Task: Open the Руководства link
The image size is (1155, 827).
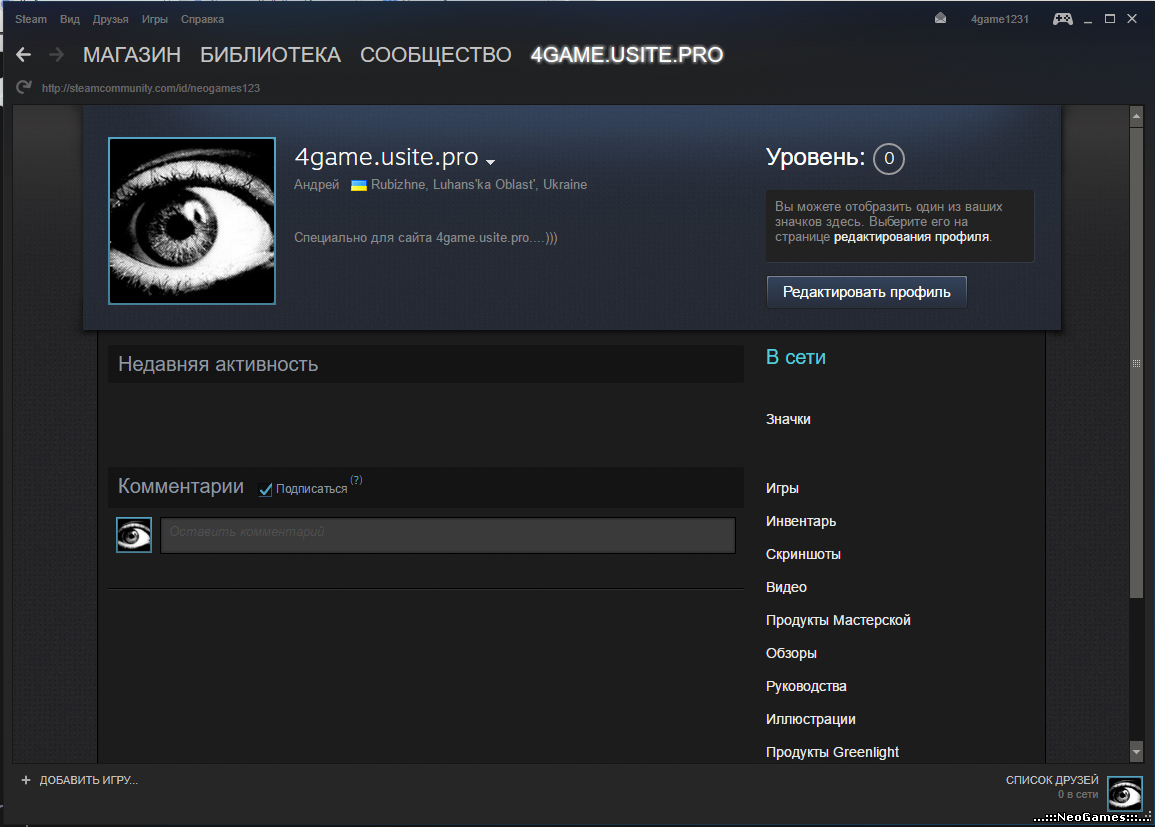Action: 806,686
